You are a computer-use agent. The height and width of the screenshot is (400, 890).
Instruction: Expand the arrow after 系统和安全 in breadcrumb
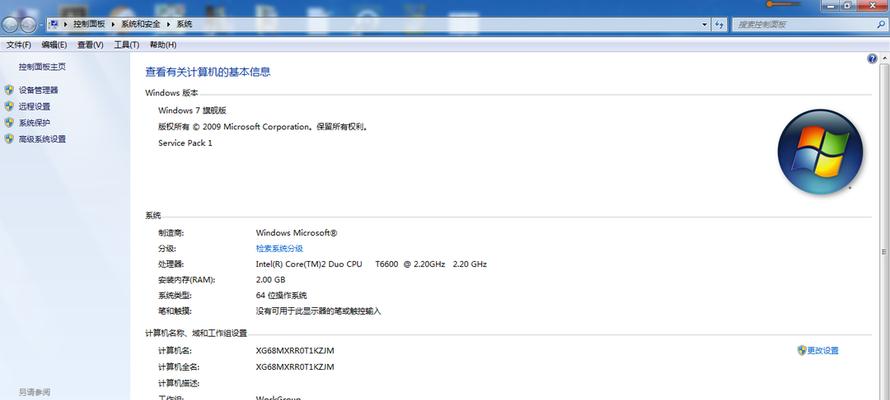169,24
